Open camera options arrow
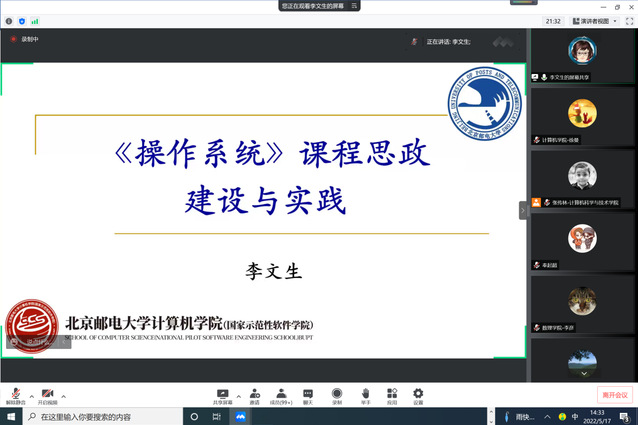This screenshot has height=425, width=638. point(63,394)
